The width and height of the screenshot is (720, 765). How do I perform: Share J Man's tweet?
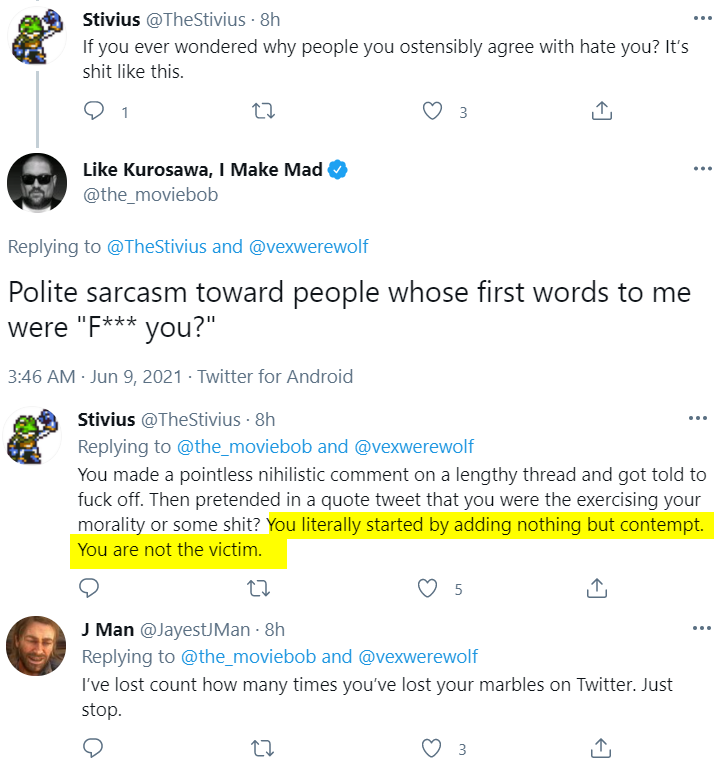600,747
